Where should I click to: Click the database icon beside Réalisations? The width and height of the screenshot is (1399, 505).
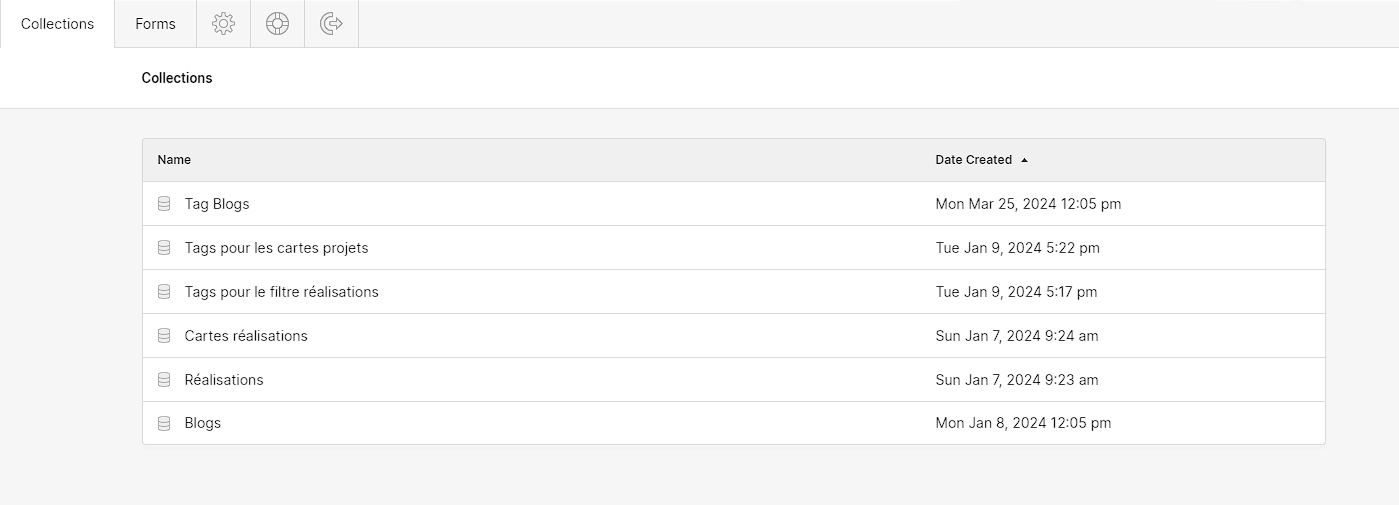(164, 380)
